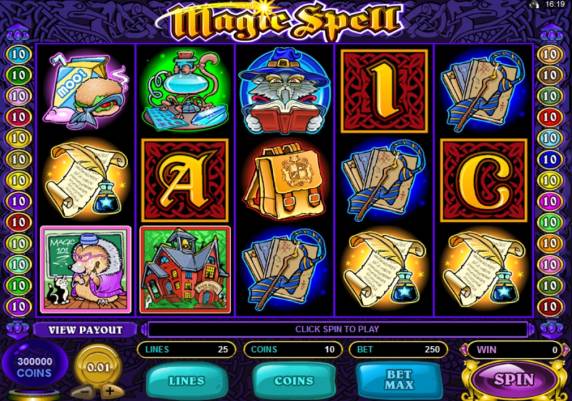Screen dimensions: 572x401
Task: Click the COINS button
Action: coord(294,381)
